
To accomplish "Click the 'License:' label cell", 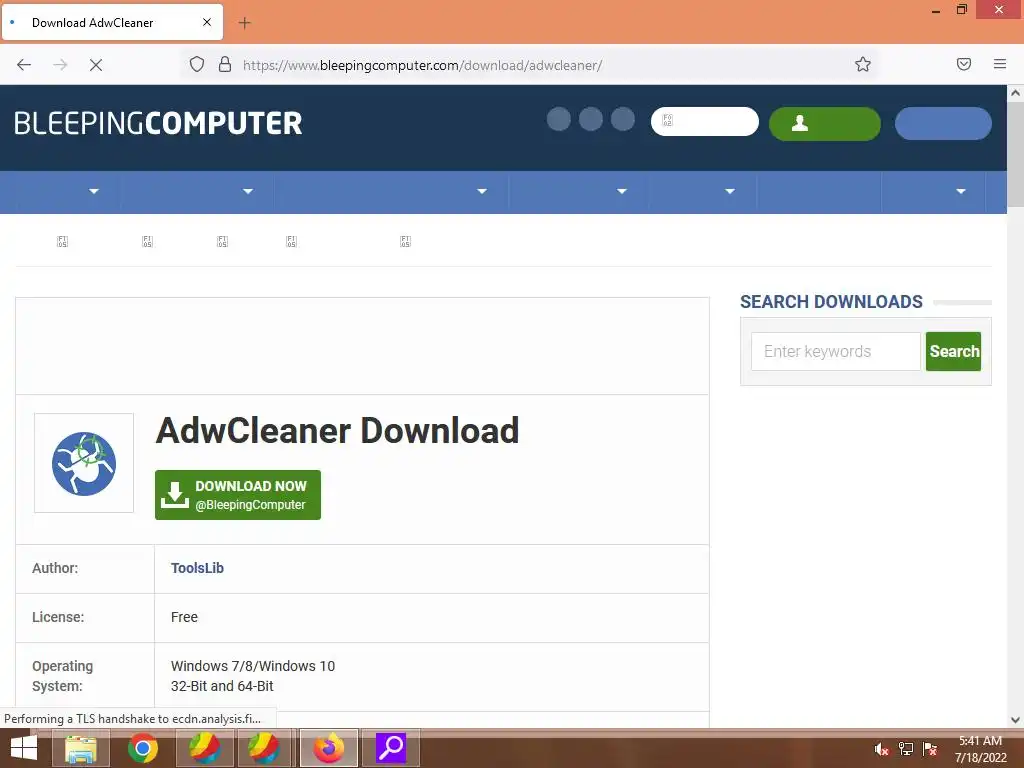I will coord(85,618).
